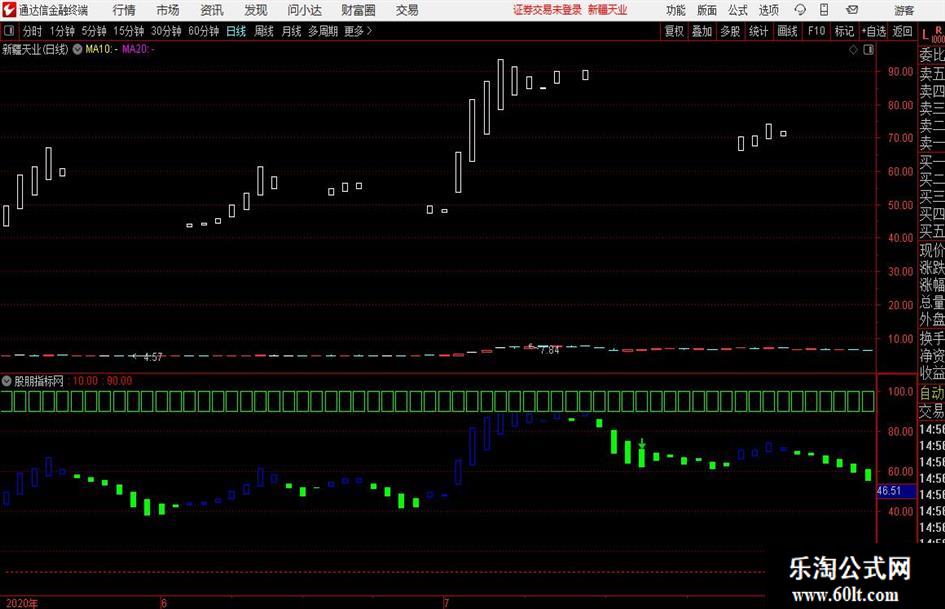Click the MA20 indicator label

(x=138, y=49)
